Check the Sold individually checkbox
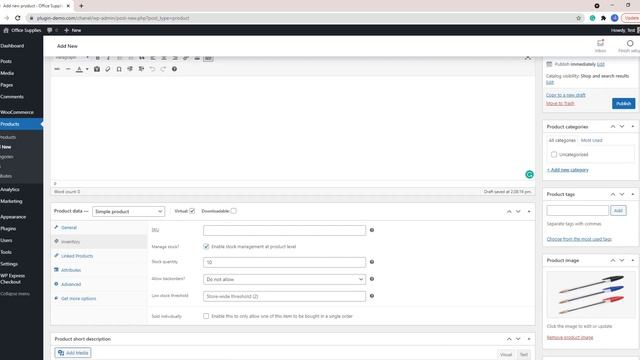 coord(206,316)
